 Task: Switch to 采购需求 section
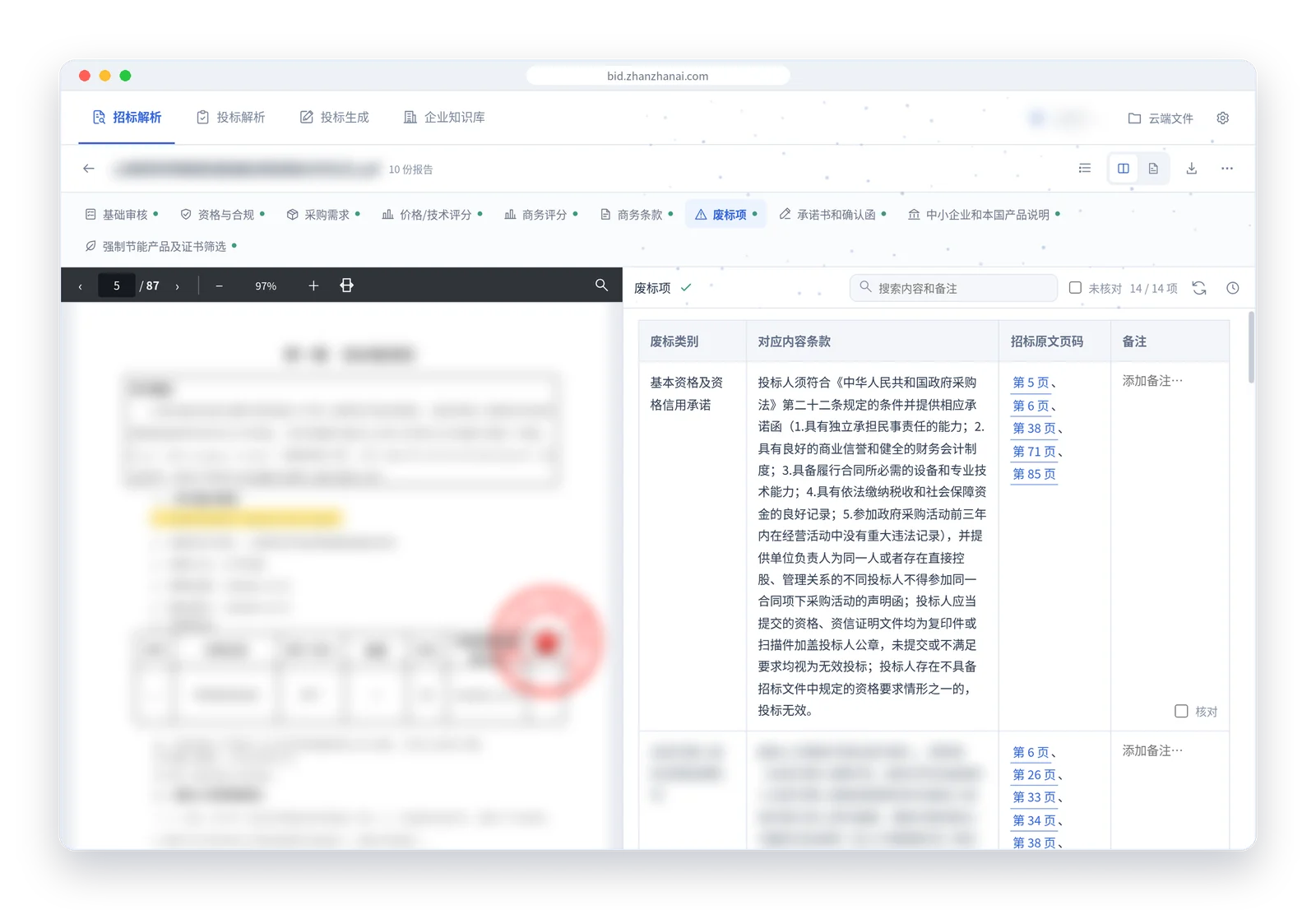click(322, 215)
